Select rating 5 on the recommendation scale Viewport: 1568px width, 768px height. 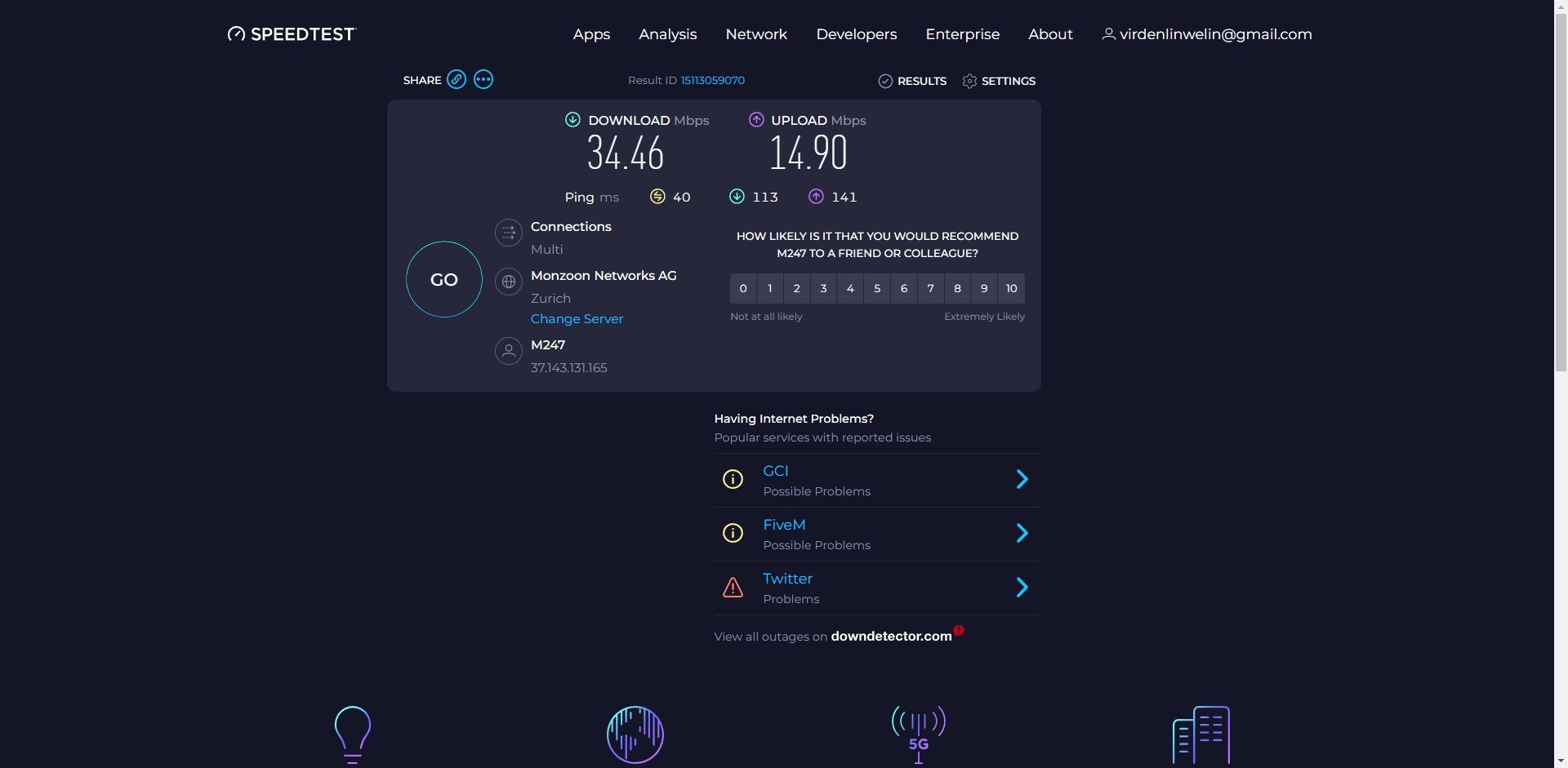click(876, 288)
